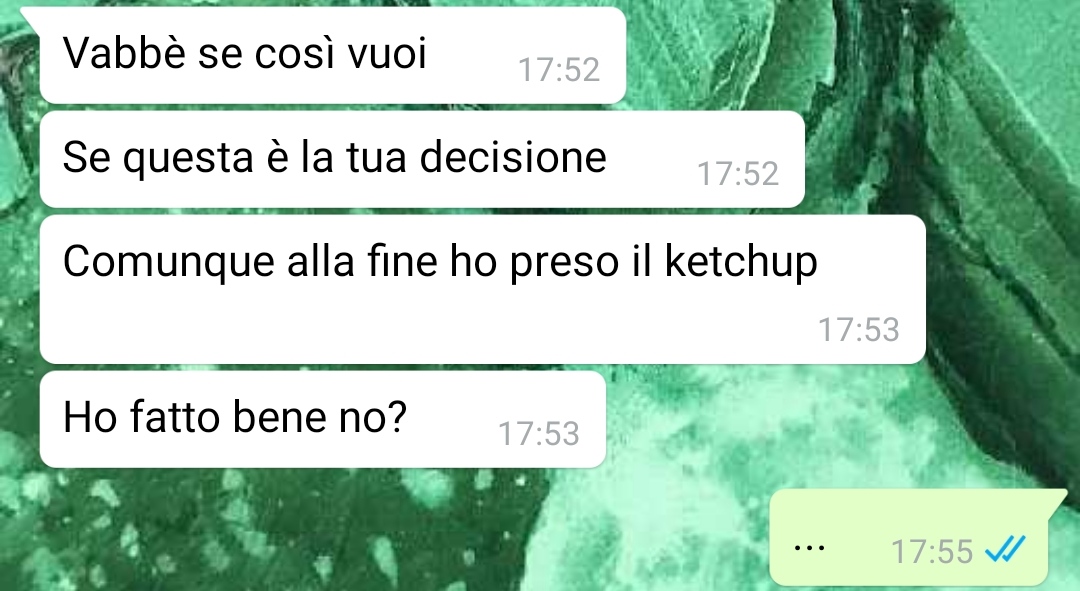Tap the 17:55 timestamp on the sent message
The height and width of the screenshot is (591, 1080).
(x=932, y=552)
